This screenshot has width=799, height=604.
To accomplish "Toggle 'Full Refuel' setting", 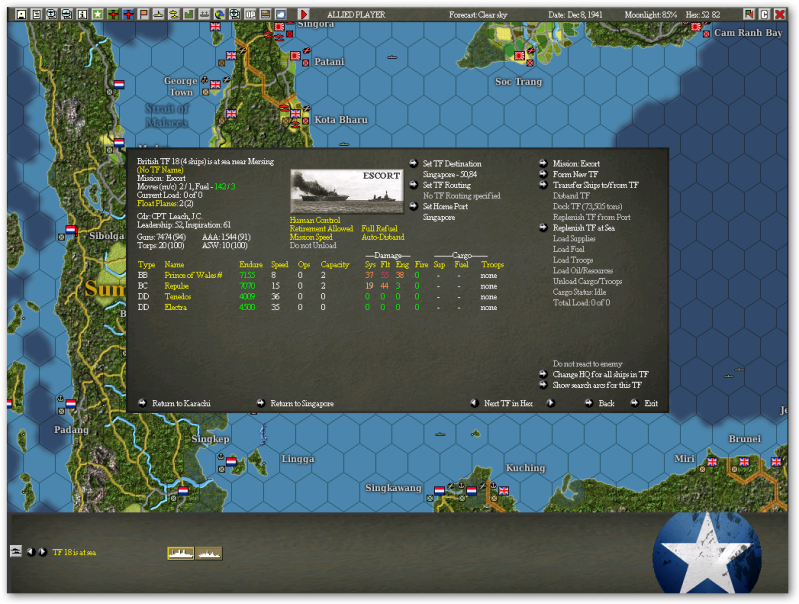I will (x=380, y=228).
